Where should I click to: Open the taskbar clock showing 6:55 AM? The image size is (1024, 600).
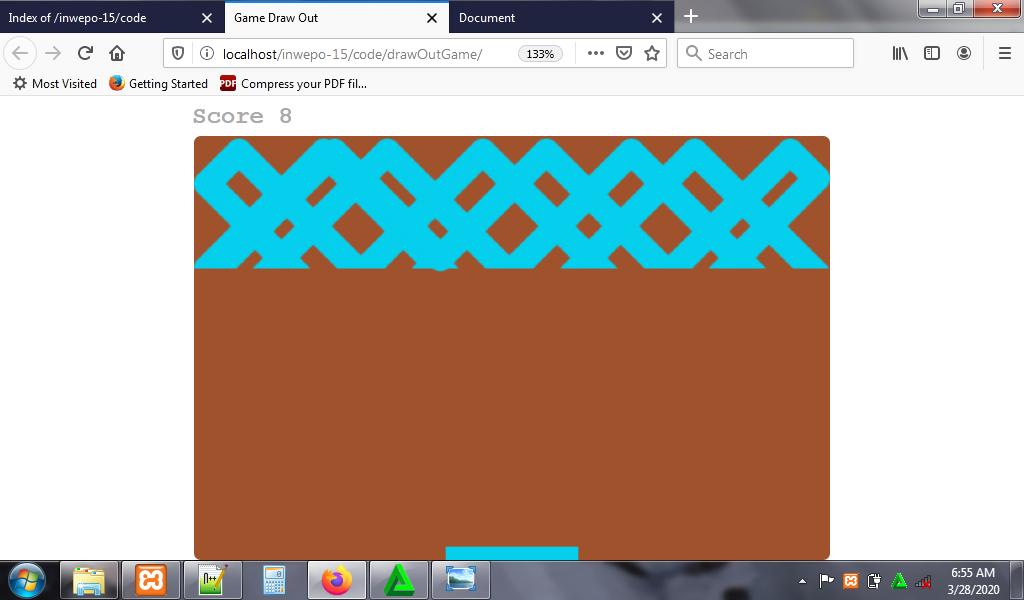click(x=973, y=580)
